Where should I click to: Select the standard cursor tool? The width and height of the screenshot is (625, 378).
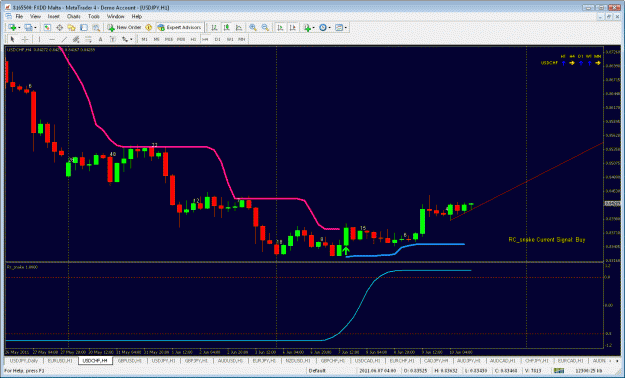(x=12, y=39)
